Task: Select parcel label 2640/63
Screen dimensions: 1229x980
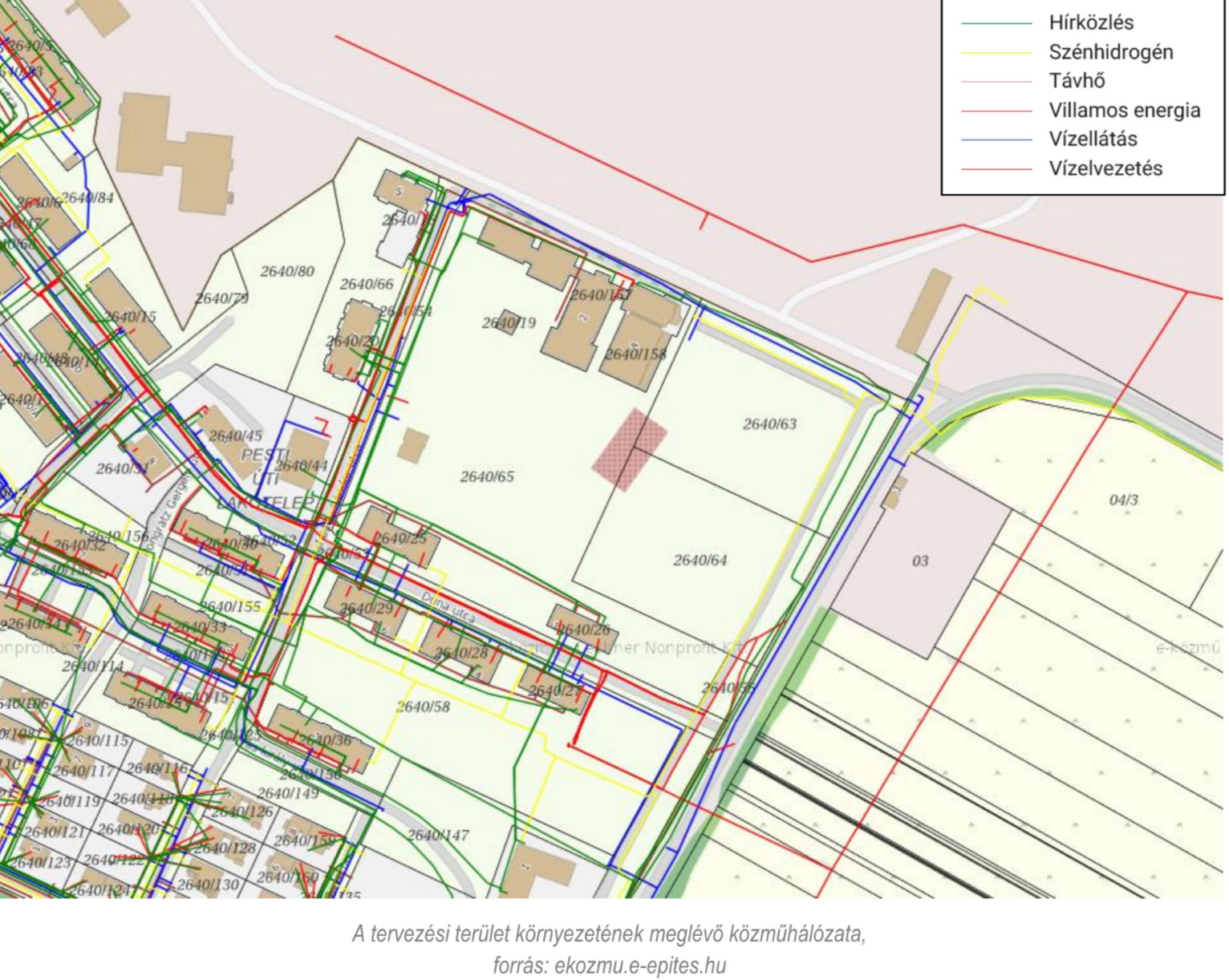Action: (x=769, y=424)
